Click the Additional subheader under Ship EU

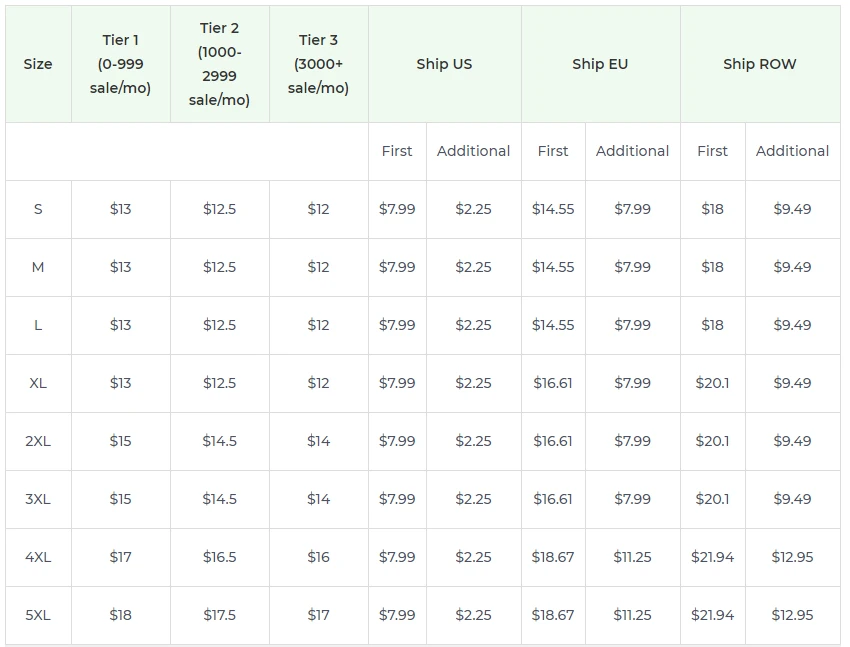click(x=632, y=151)
